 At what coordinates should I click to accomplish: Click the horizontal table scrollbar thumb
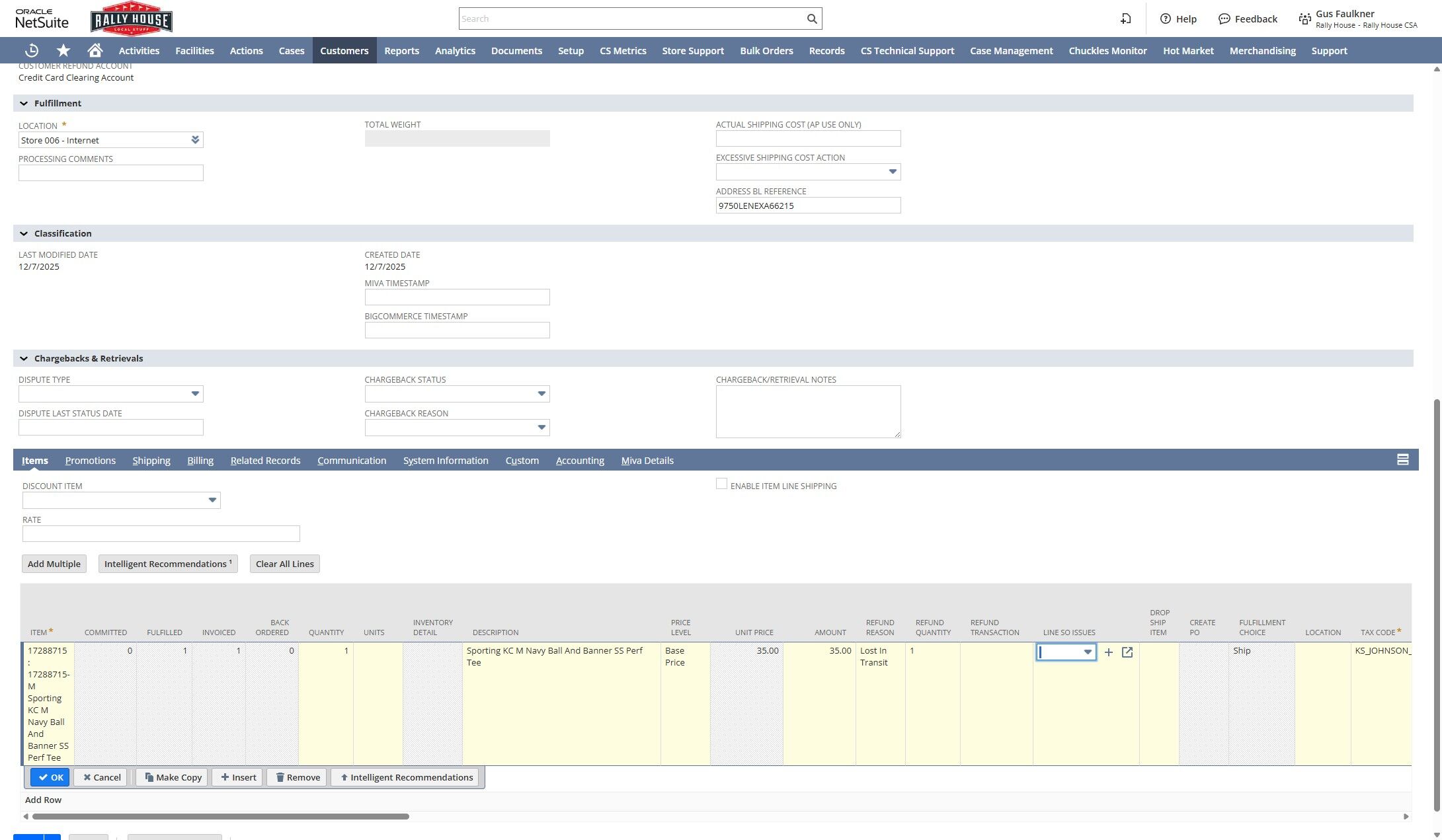220,816
